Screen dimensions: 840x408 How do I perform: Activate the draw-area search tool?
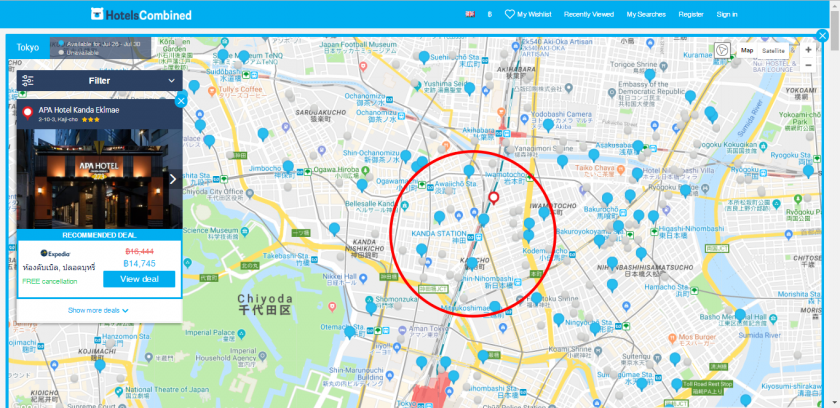(723, 50)
